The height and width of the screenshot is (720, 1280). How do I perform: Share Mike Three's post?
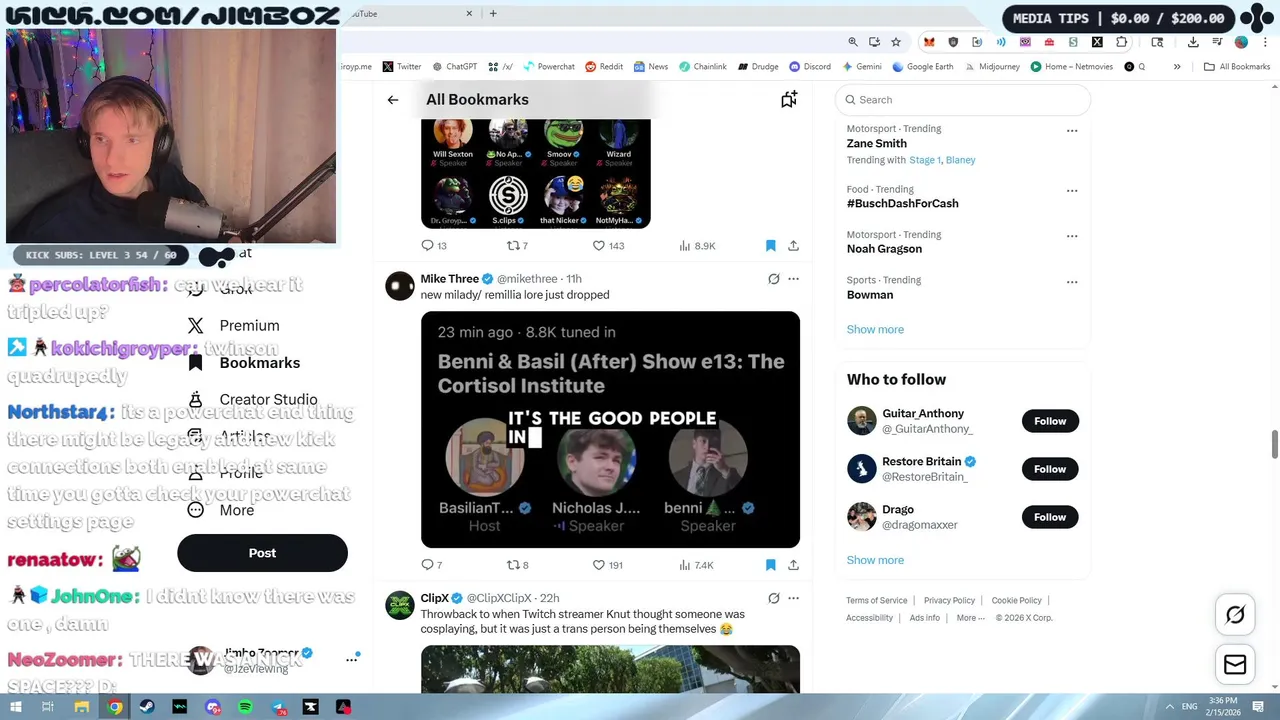[793, 565]
